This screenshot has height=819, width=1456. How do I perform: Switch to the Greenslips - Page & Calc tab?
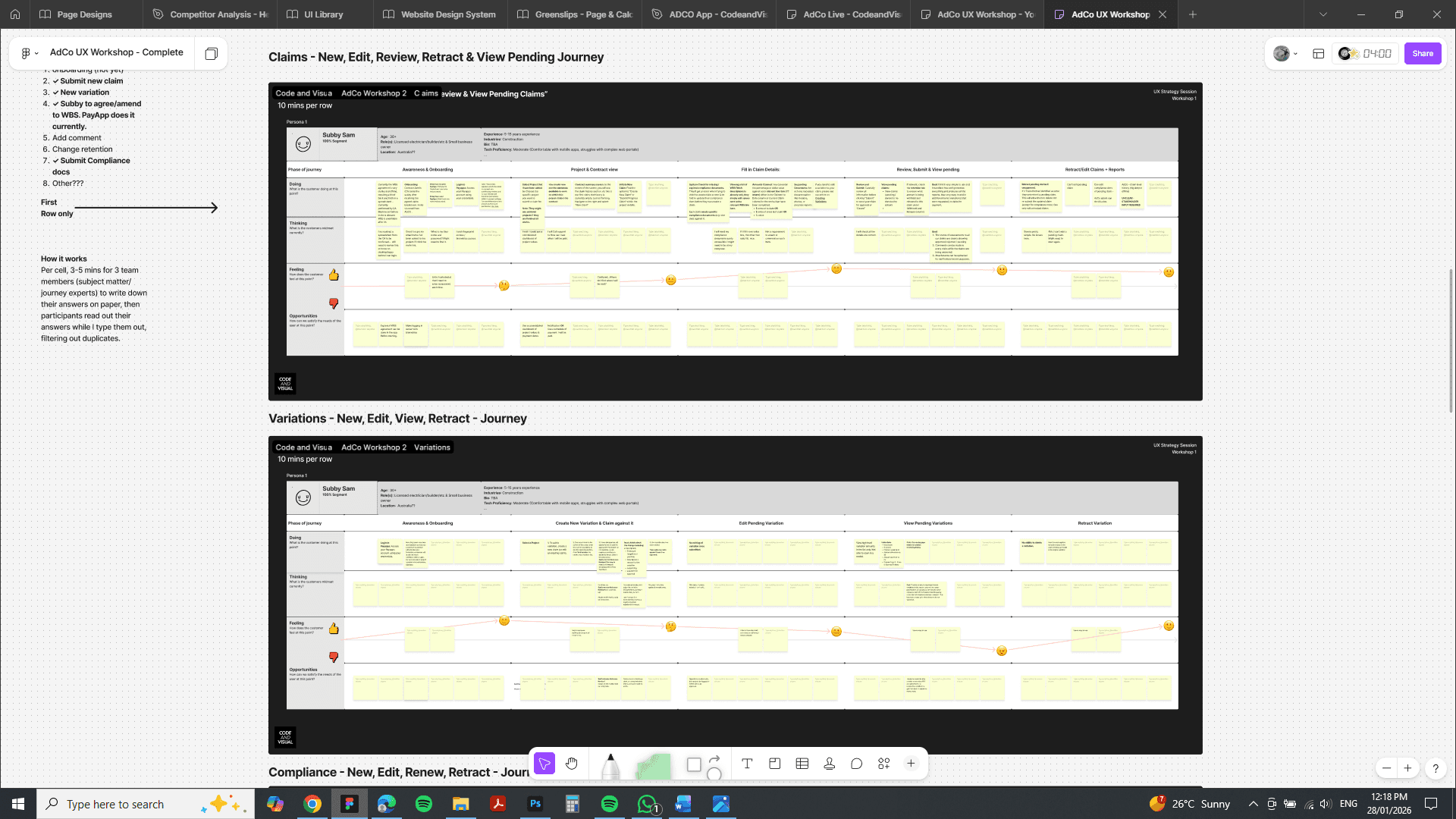(x=574, y=14)
